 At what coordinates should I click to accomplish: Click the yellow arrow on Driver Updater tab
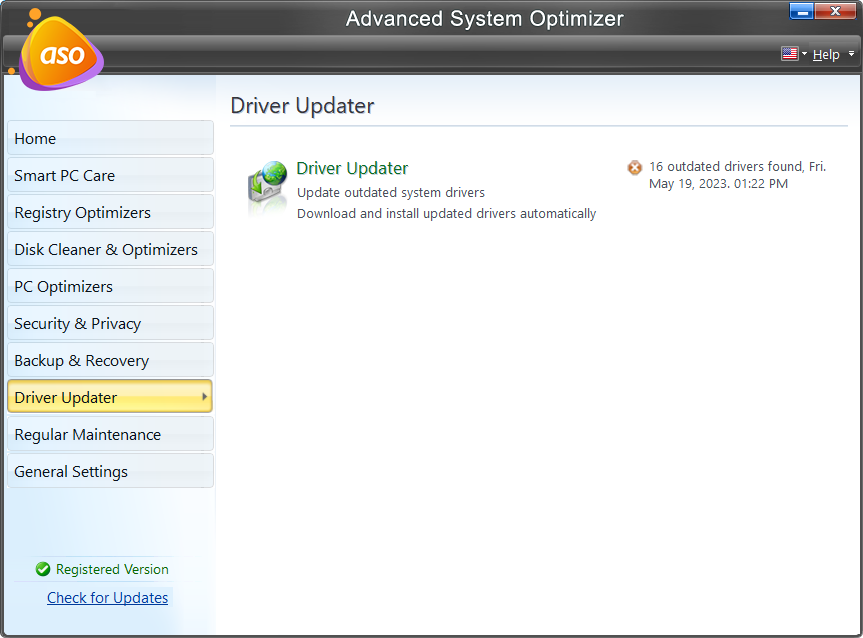click(206, 396)
